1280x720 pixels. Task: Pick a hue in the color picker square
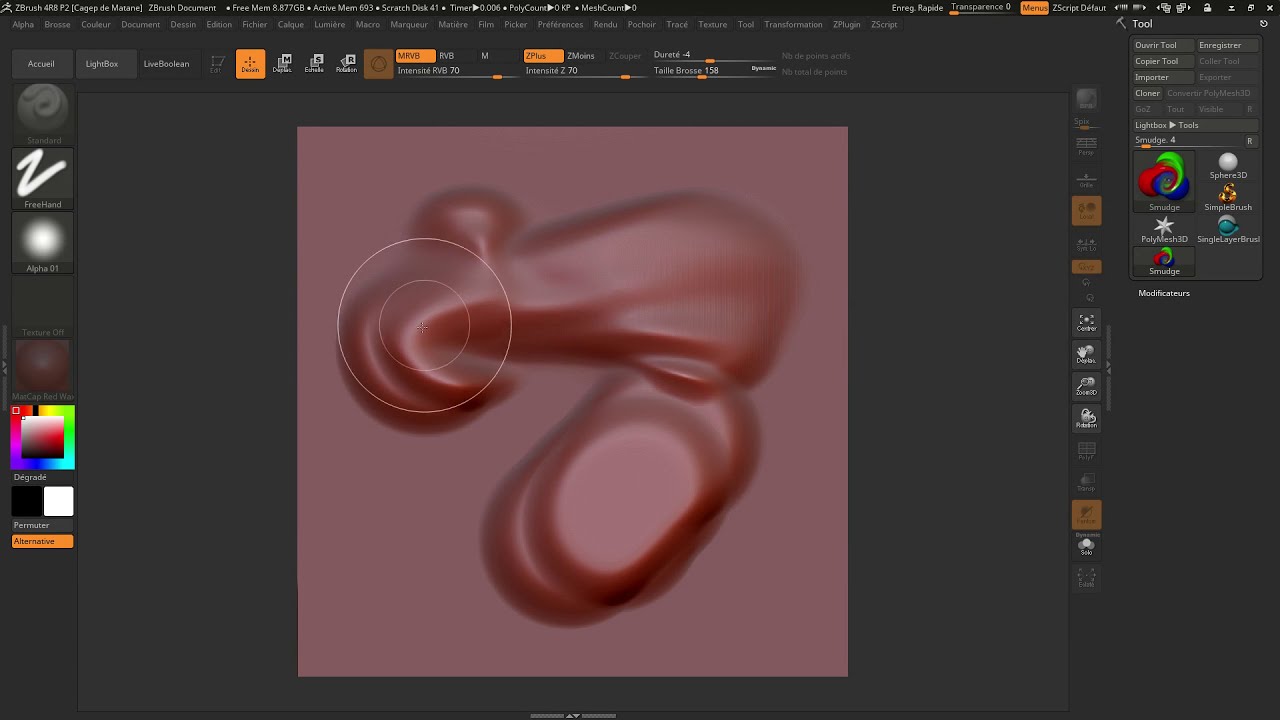(43, 437)
